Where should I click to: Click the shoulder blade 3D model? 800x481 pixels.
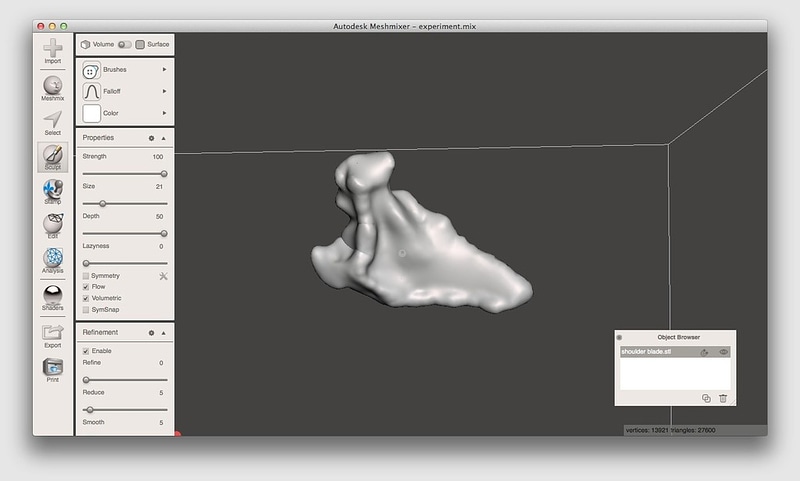[421, 233]
